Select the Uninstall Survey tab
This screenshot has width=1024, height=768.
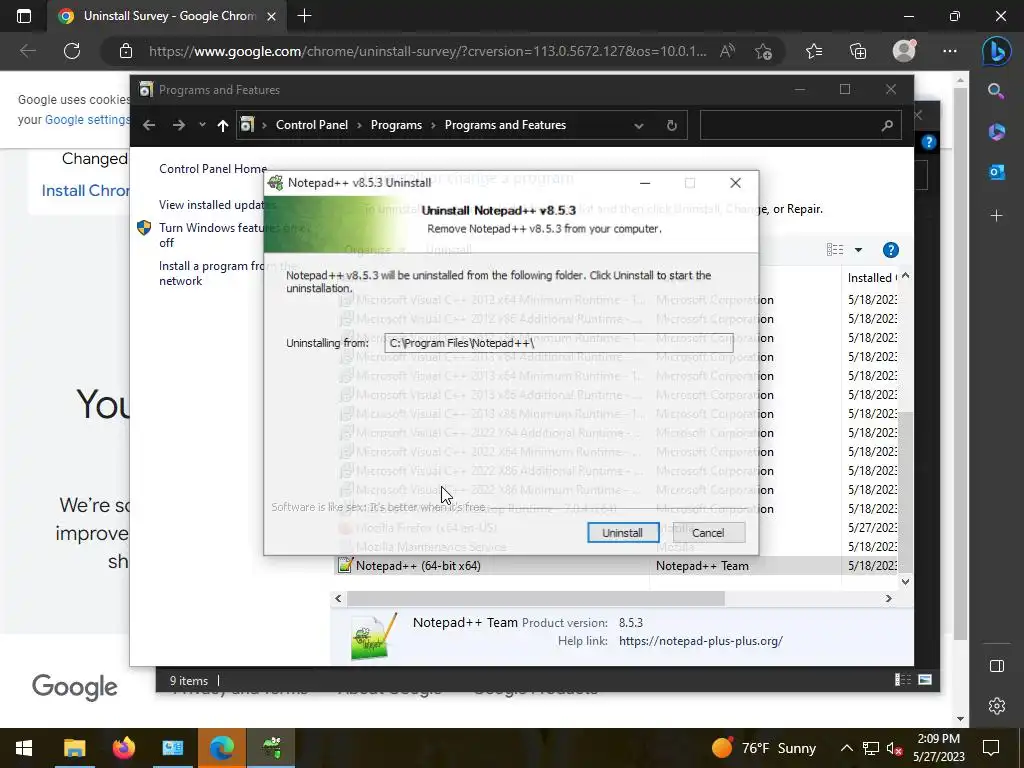pos(167,16)
